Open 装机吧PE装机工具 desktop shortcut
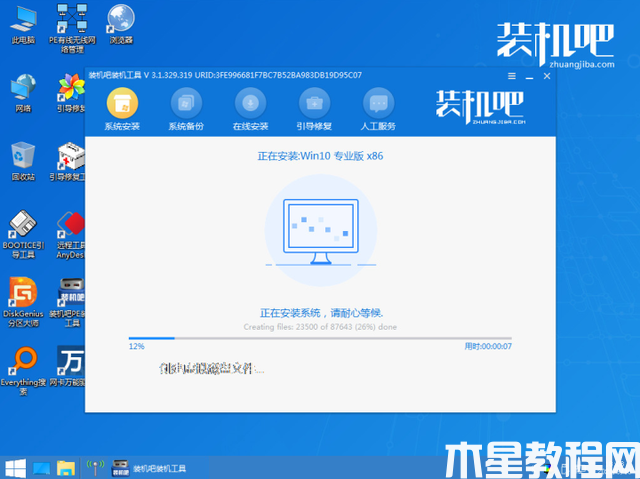Screen dimensions: 640x479 [x=68, y=302]
